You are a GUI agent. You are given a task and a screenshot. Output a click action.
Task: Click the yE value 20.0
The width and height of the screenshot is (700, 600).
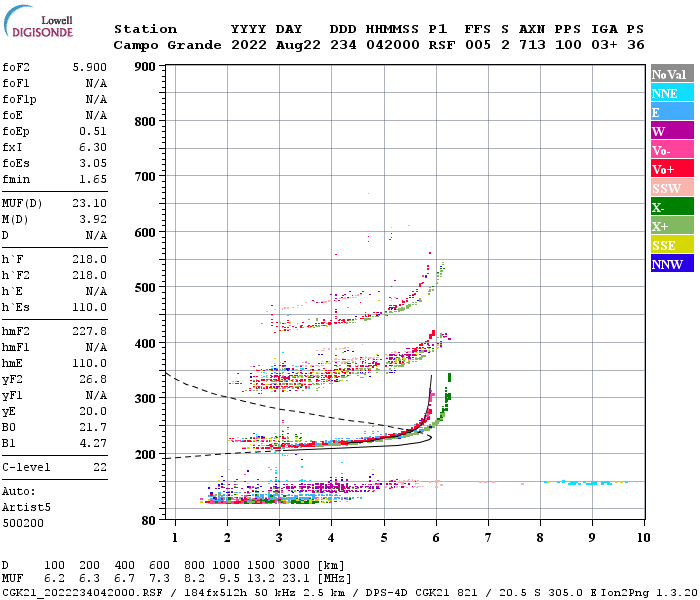coord(93,412)
